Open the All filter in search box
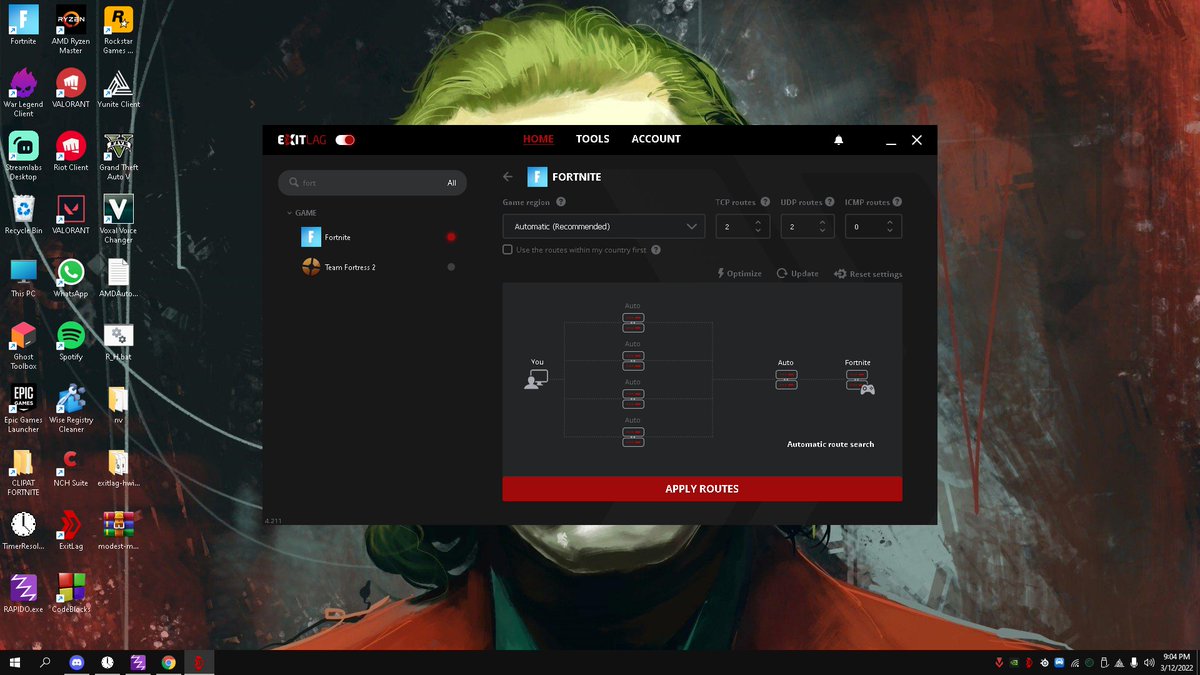The image size is (1200, 675). [x=452, y=183]
